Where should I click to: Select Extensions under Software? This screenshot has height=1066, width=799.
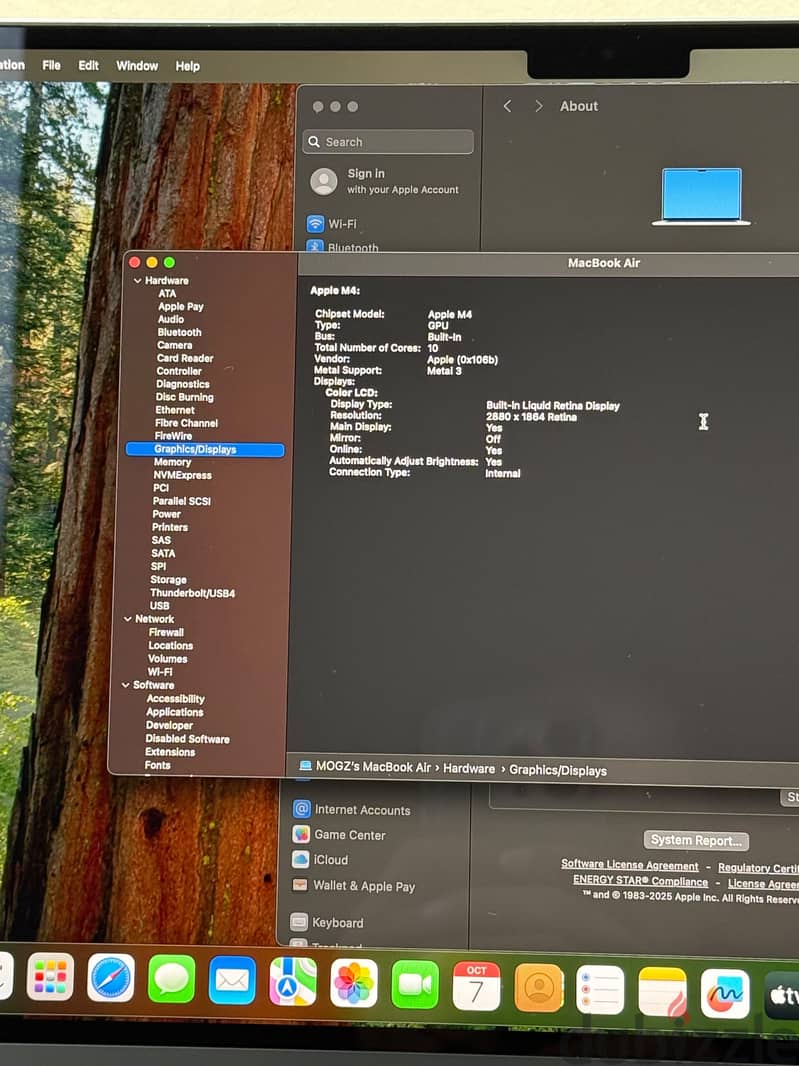pyautogui.click(x=170, y=751)
